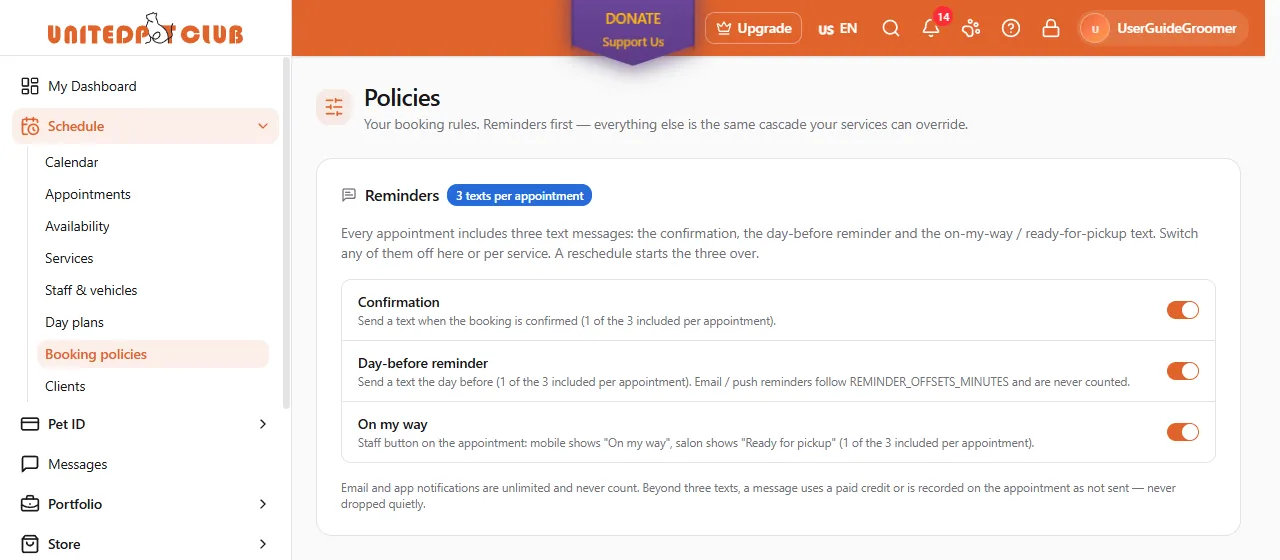1280x560 pixels.
Task: Turn off the Day-before reminder toggle
Action: point(1183,371)
